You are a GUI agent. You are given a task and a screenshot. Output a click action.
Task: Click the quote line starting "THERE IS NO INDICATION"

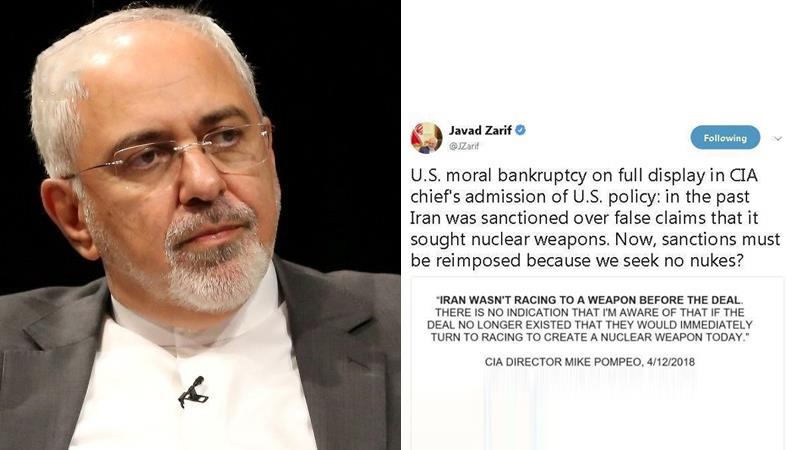(590, 312)
